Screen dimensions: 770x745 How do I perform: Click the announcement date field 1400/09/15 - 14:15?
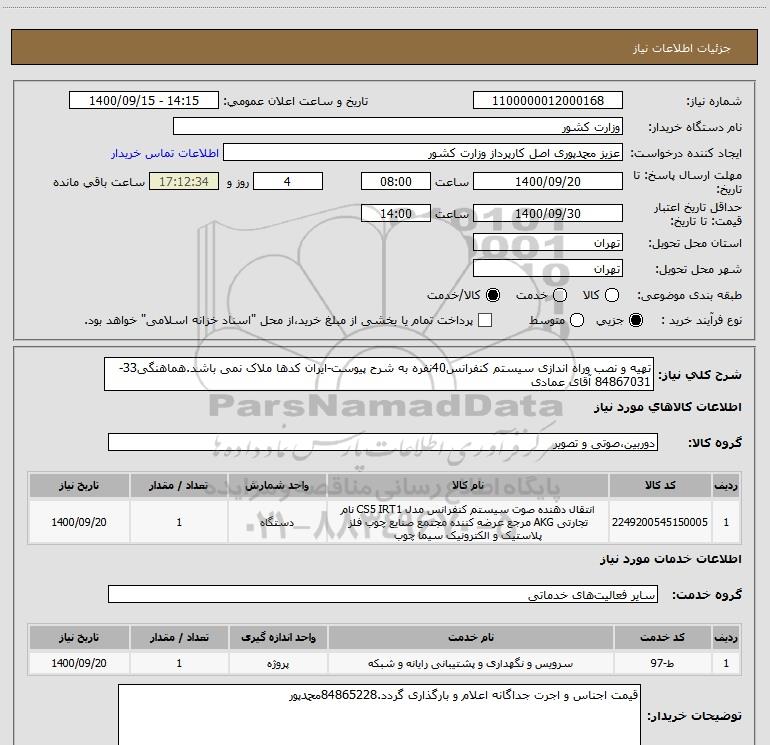tap(144, 100)
